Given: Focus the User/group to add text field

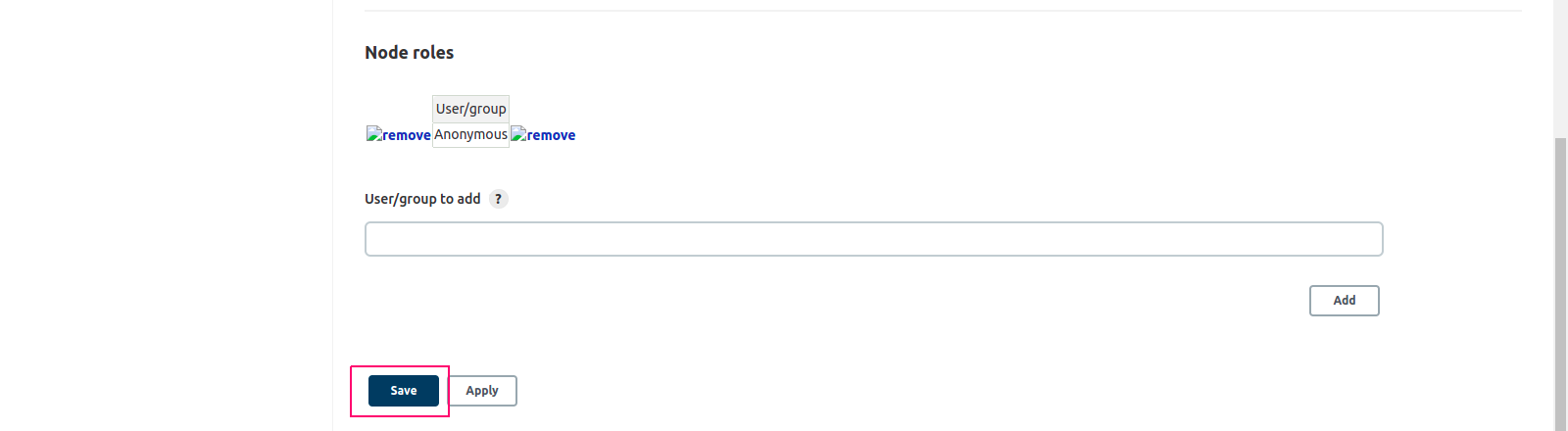Looking at the screenshot, I should click(x=874, y=239).
